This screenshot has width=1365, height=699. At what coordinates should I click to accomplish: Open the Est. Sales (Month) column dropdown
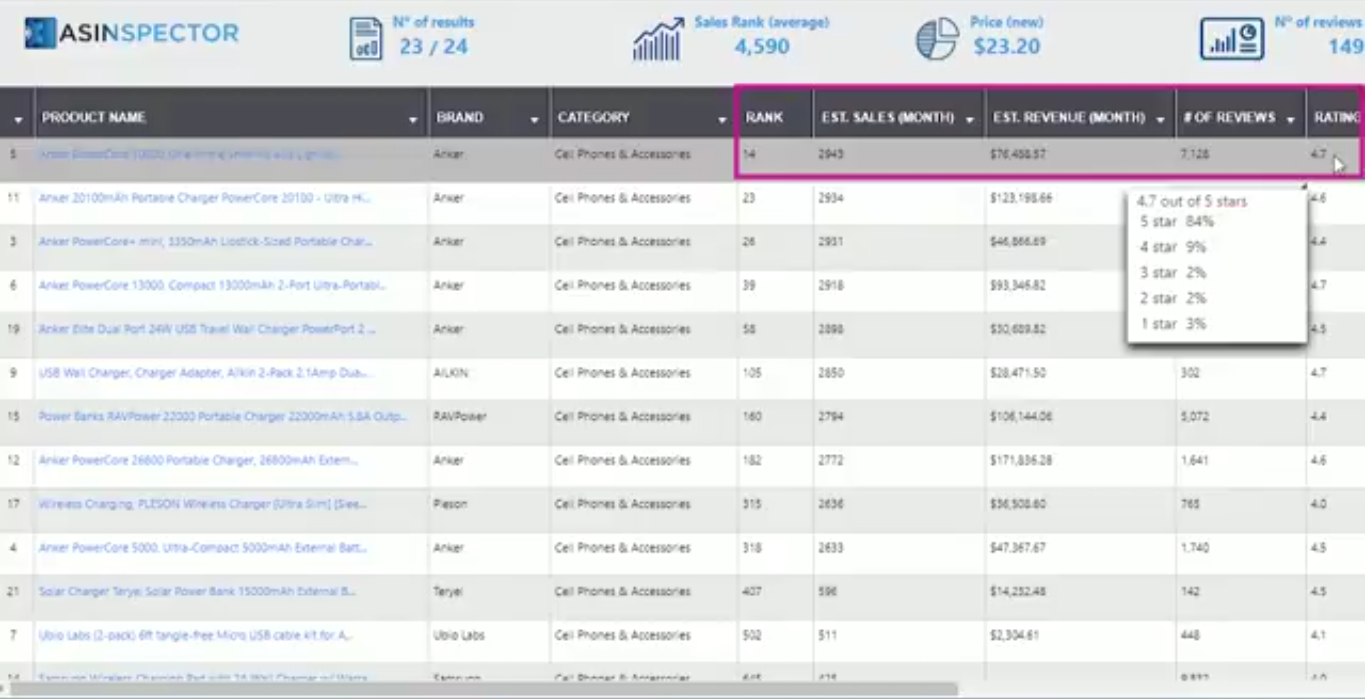[970, 121]
